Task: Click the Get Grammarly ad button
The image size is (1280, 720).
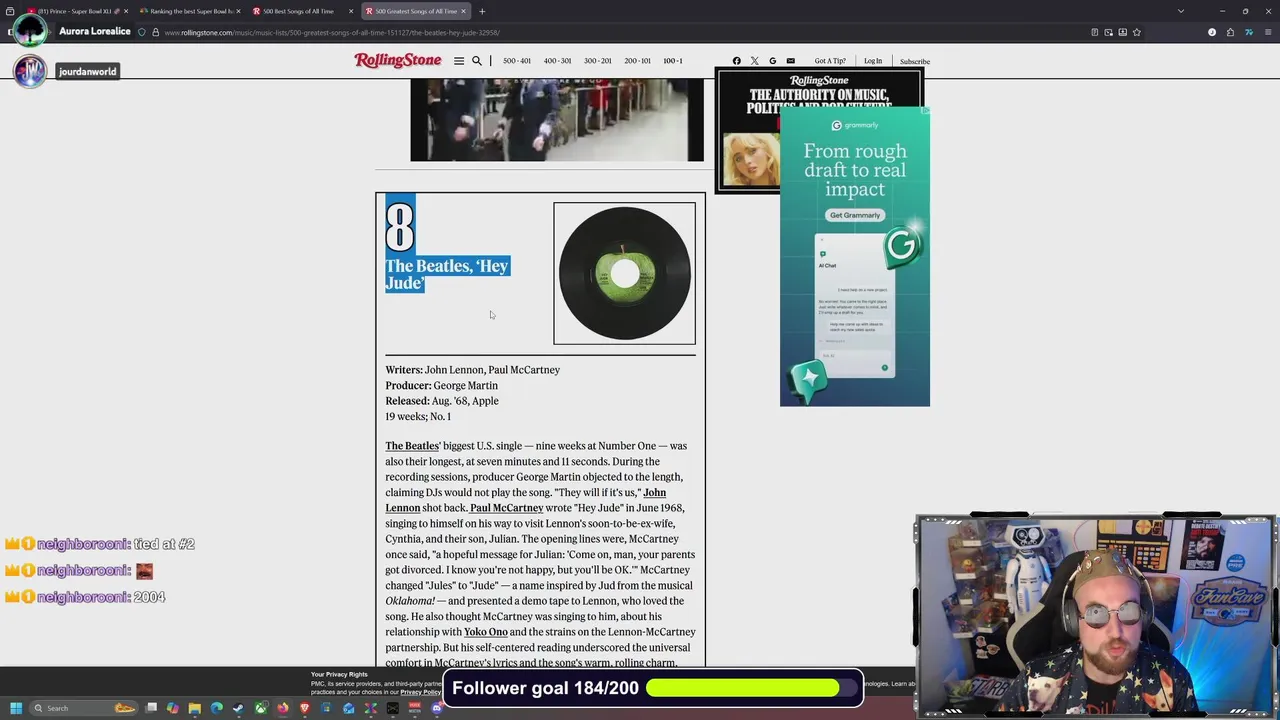Action: tap(855, 215)
